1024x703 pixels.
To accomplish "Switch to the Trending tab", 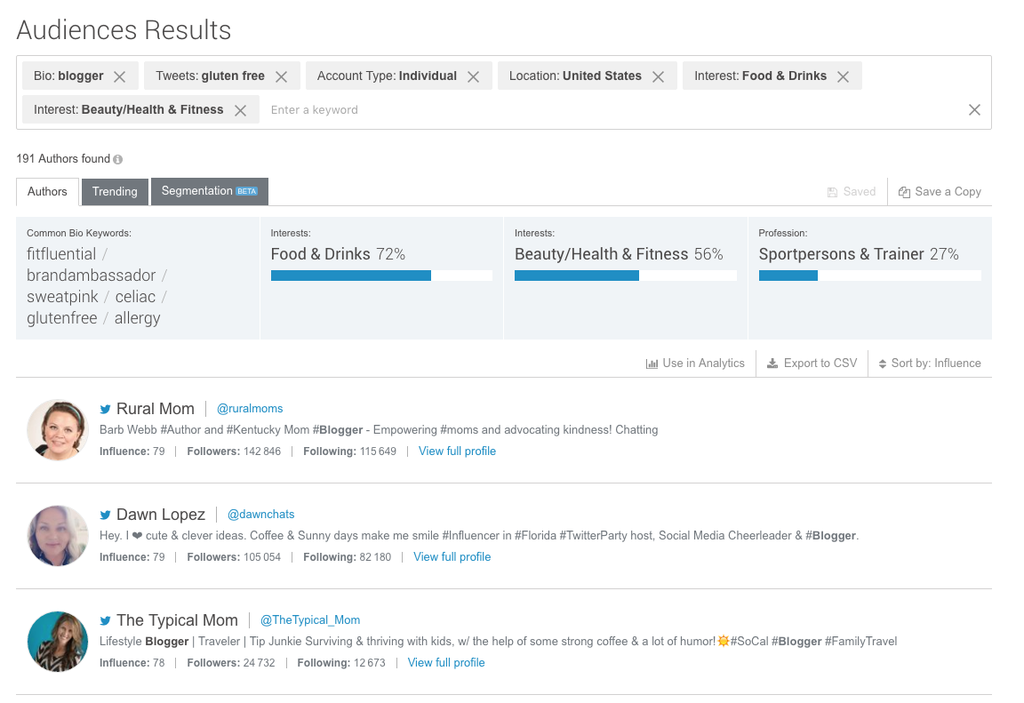I will [115, 192].
